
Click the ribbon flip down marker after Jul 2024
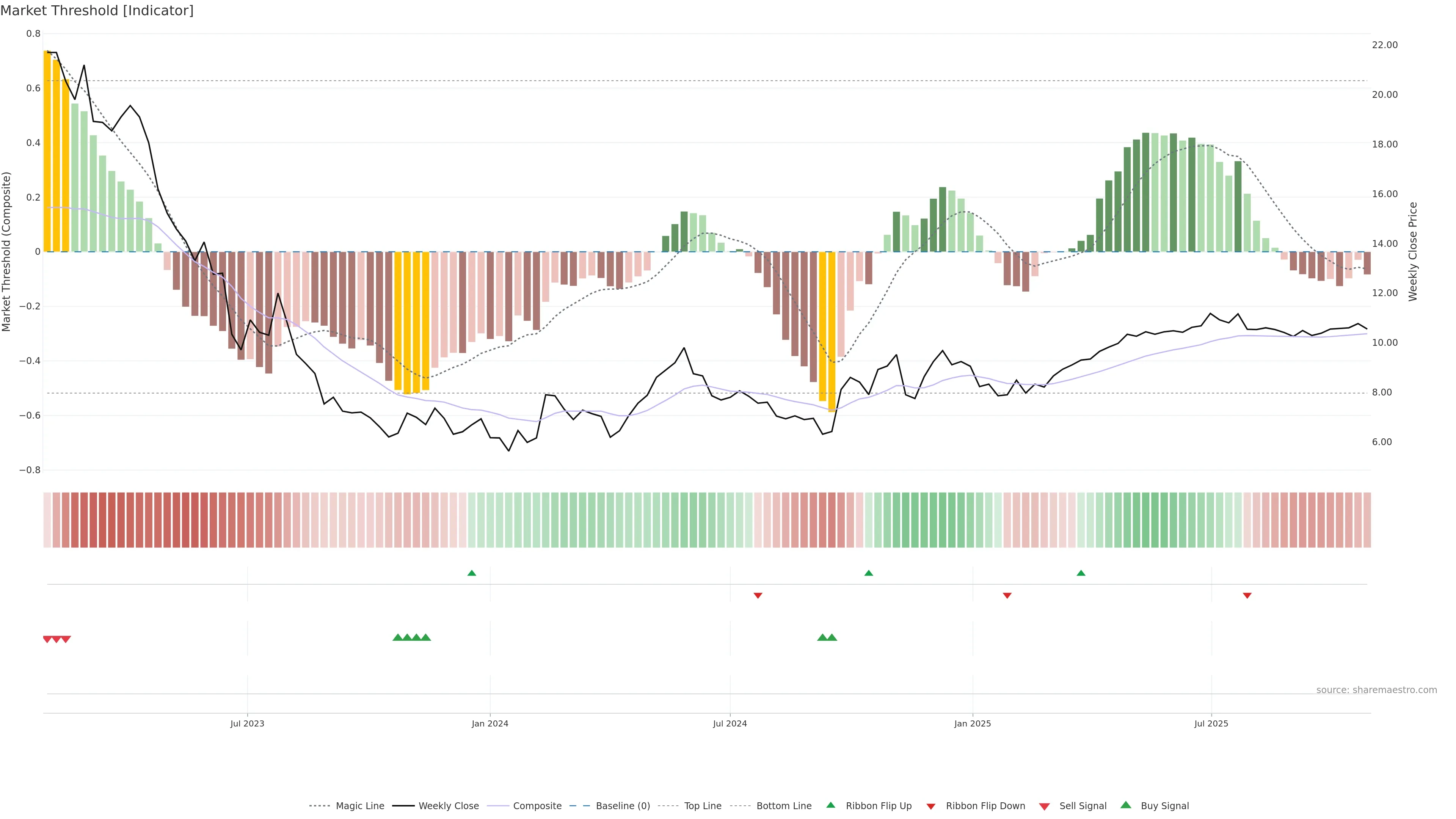[758, 595]
